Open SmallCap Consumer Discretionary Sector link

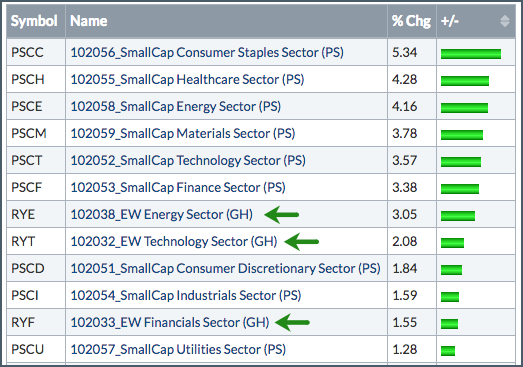tap(225, 269)
